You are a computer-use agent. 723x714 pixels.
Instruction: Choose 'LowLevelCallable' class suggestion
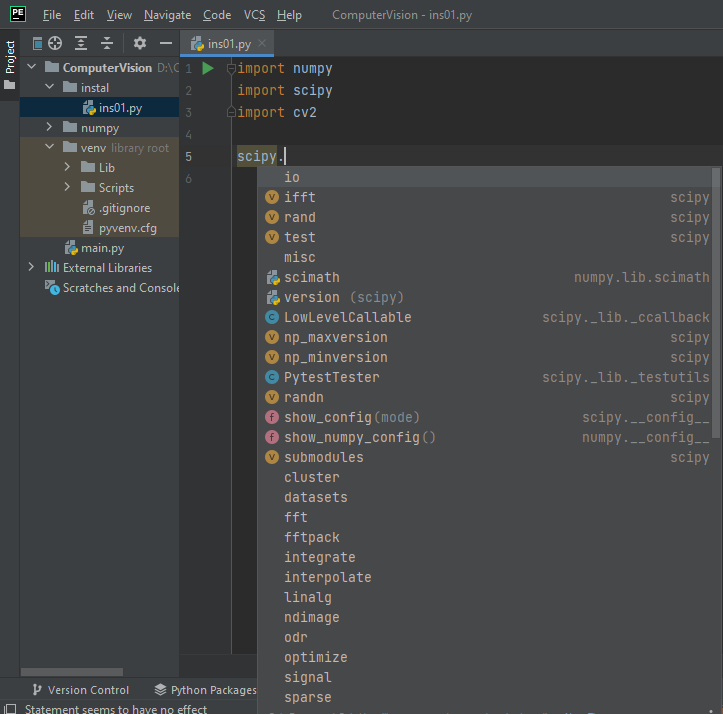click(484, 317)
